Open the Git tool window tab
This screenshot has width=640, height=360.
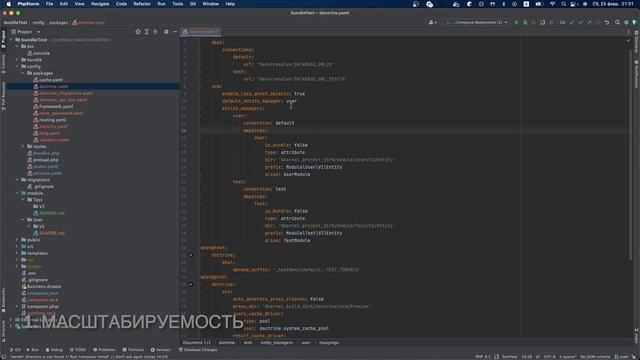point(16,350)
